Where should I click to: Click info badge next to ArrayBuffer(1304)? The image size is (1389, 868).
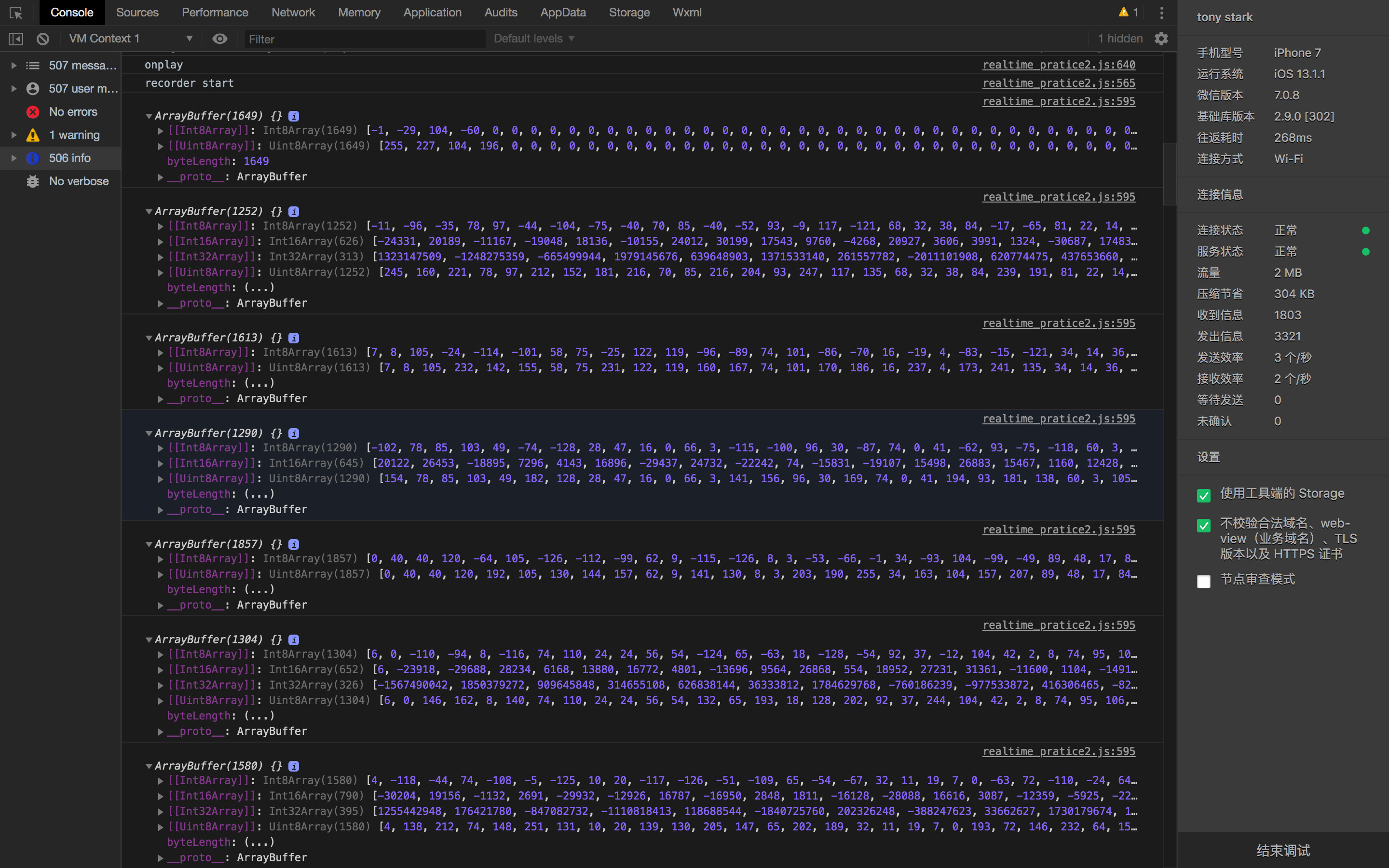pyautogui.click(x=294, y=639)
